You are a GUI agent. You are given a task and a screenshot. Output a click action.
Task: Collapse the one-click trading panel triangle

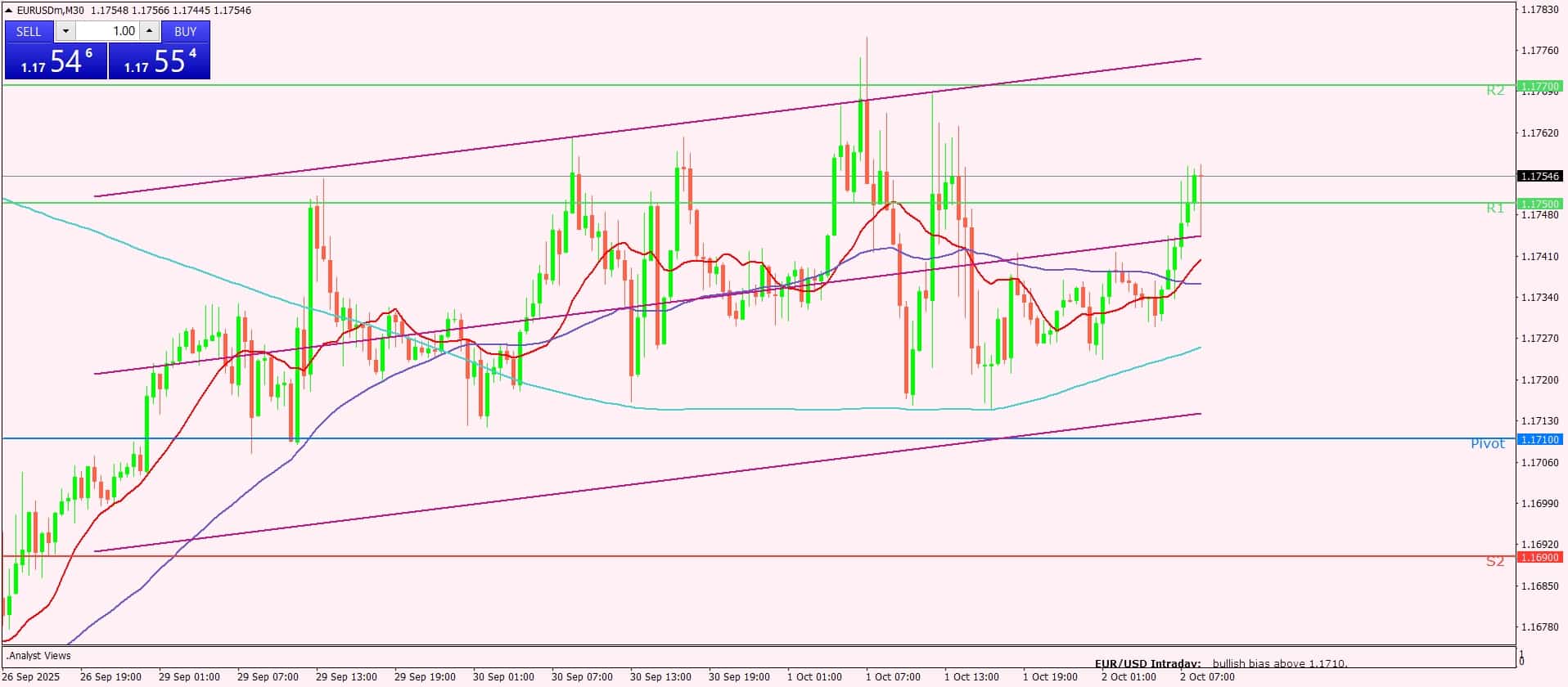click(x=9, y=11)
